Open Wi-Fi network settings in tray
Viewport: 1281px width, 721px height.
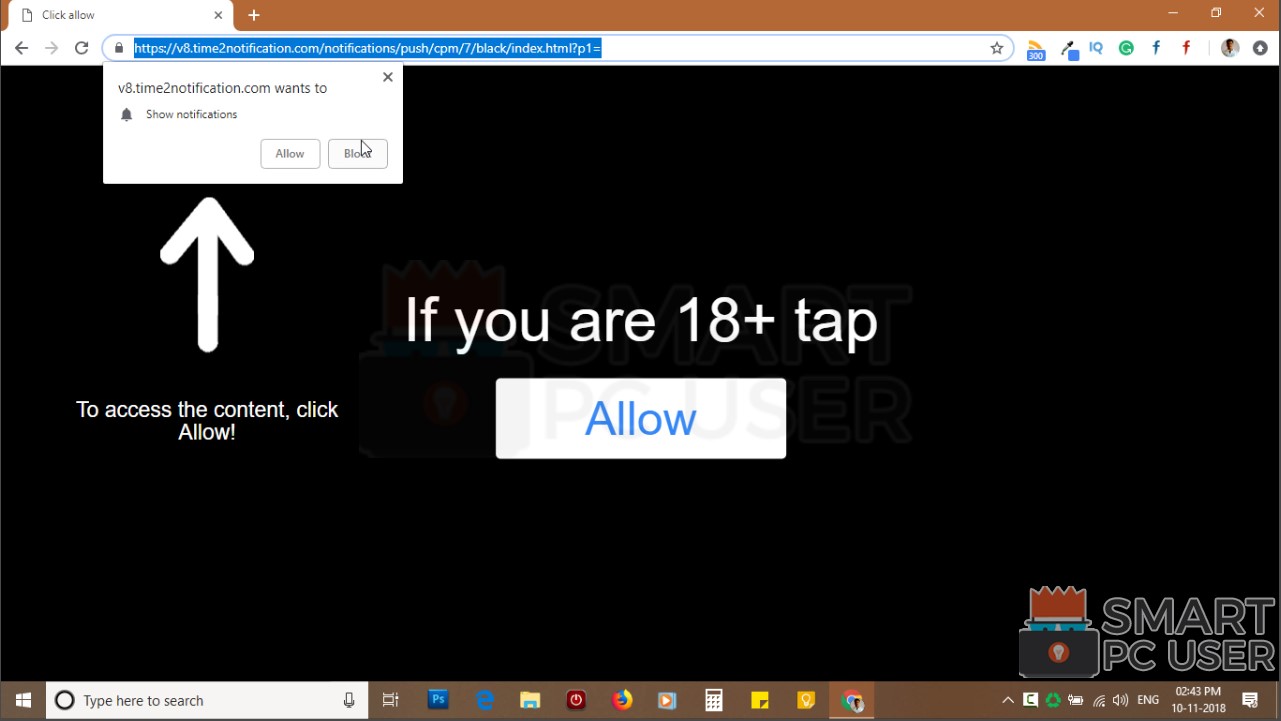click(1099, 700)
